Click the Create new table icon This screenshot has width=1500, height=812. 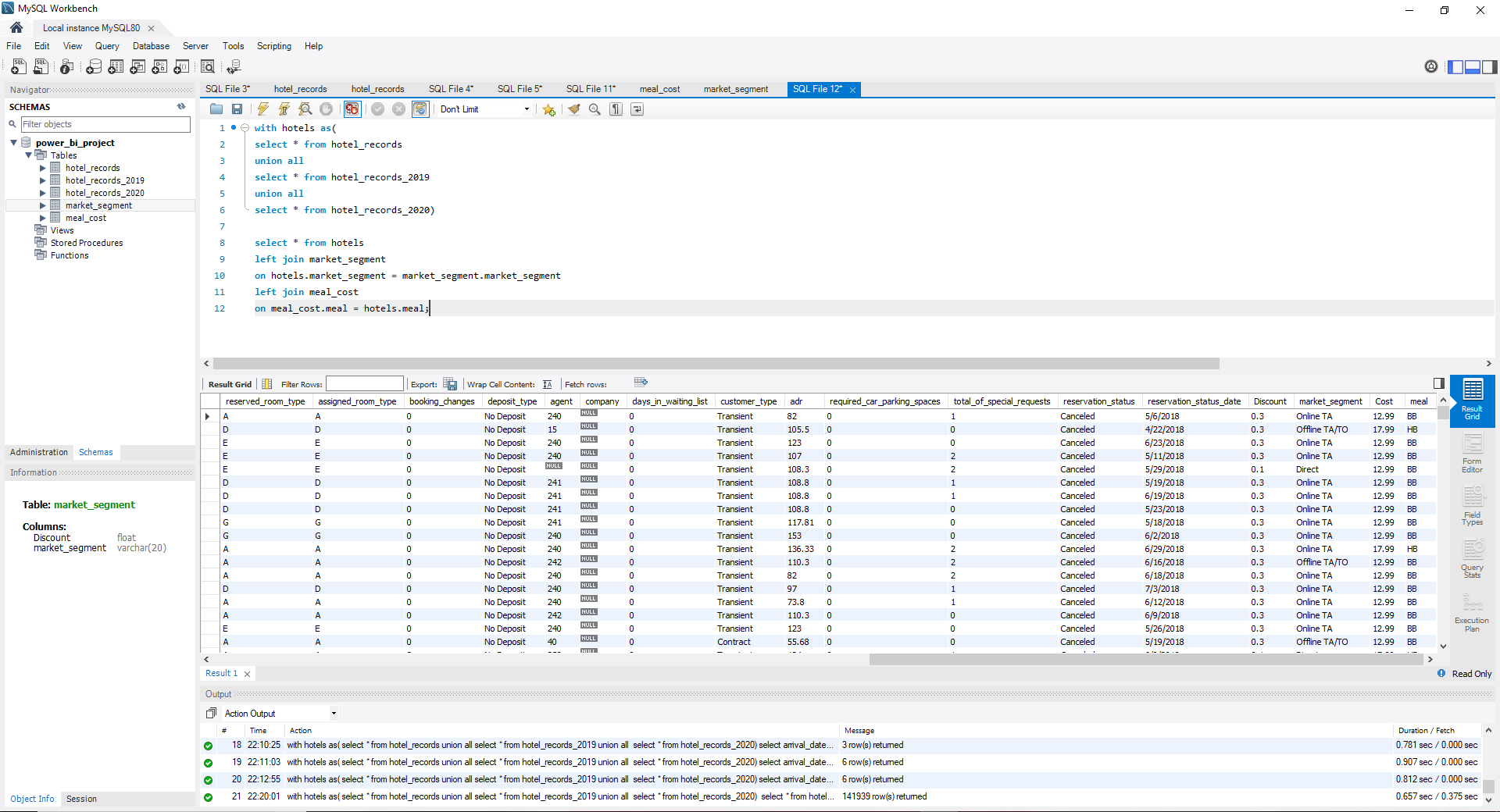click(116, 67)
